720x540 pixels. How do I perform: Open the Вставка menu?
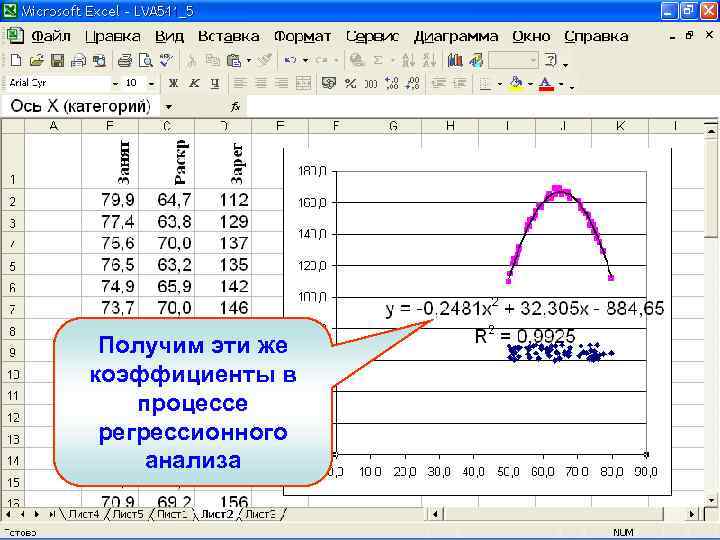229,36
